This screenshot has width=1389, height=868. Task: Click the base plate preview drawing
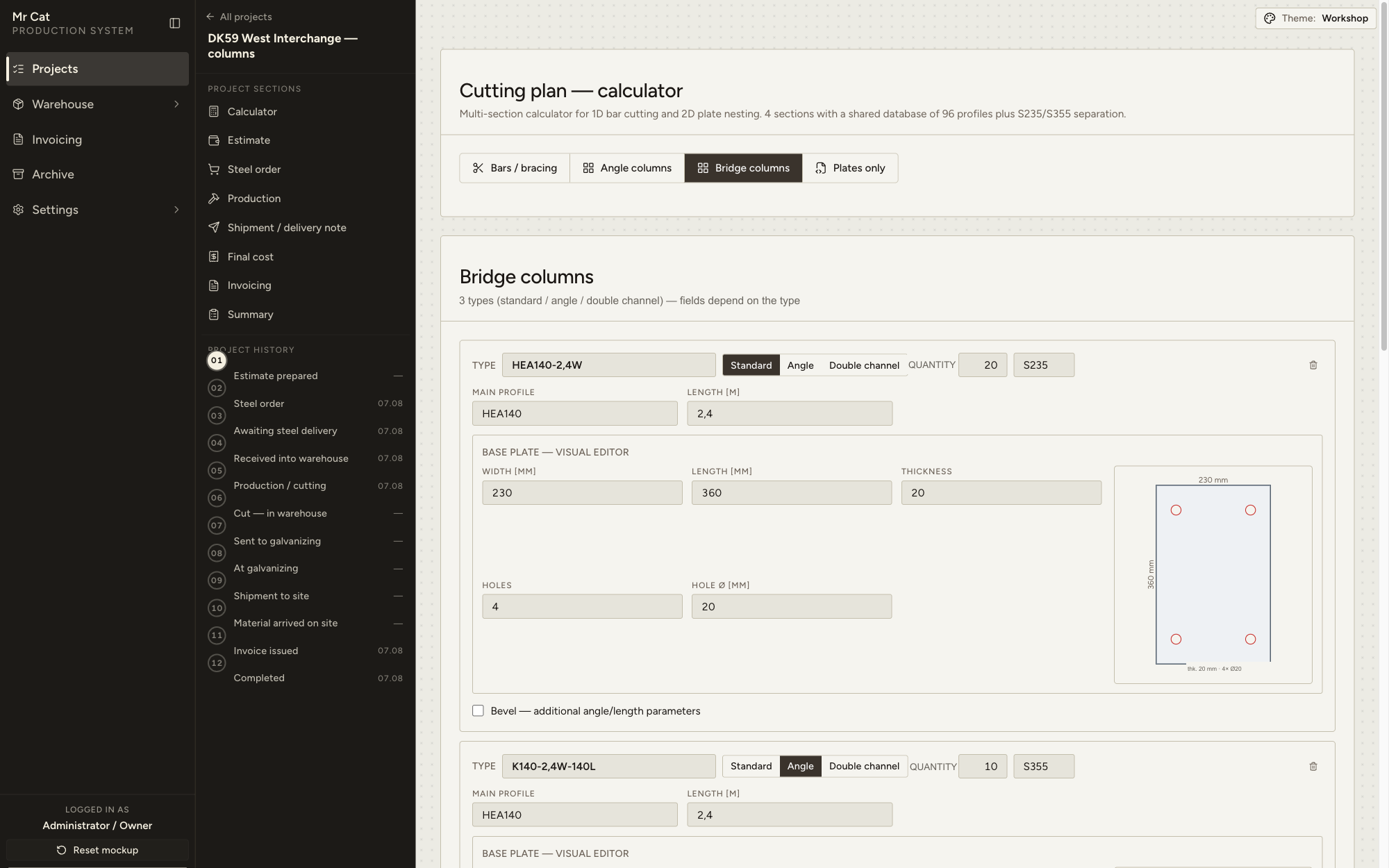(x=1213, y=574)
